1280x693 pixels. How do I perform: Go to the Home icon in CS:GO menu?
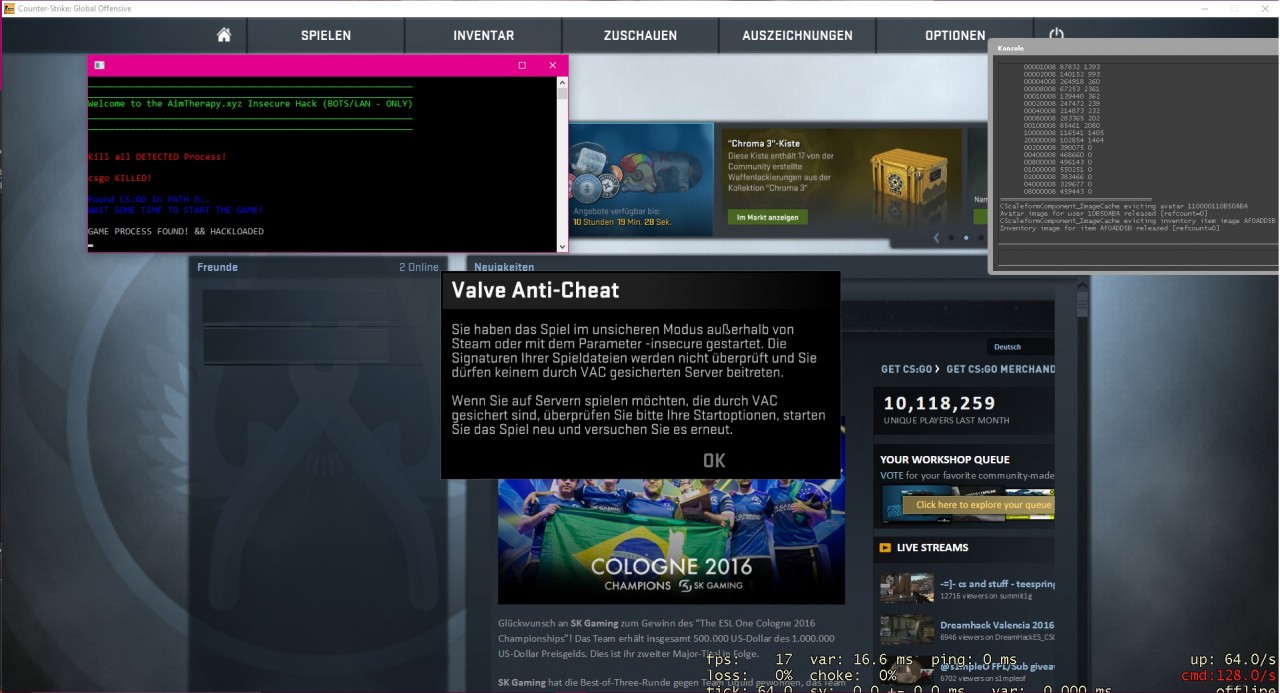[x=224, y=35]
